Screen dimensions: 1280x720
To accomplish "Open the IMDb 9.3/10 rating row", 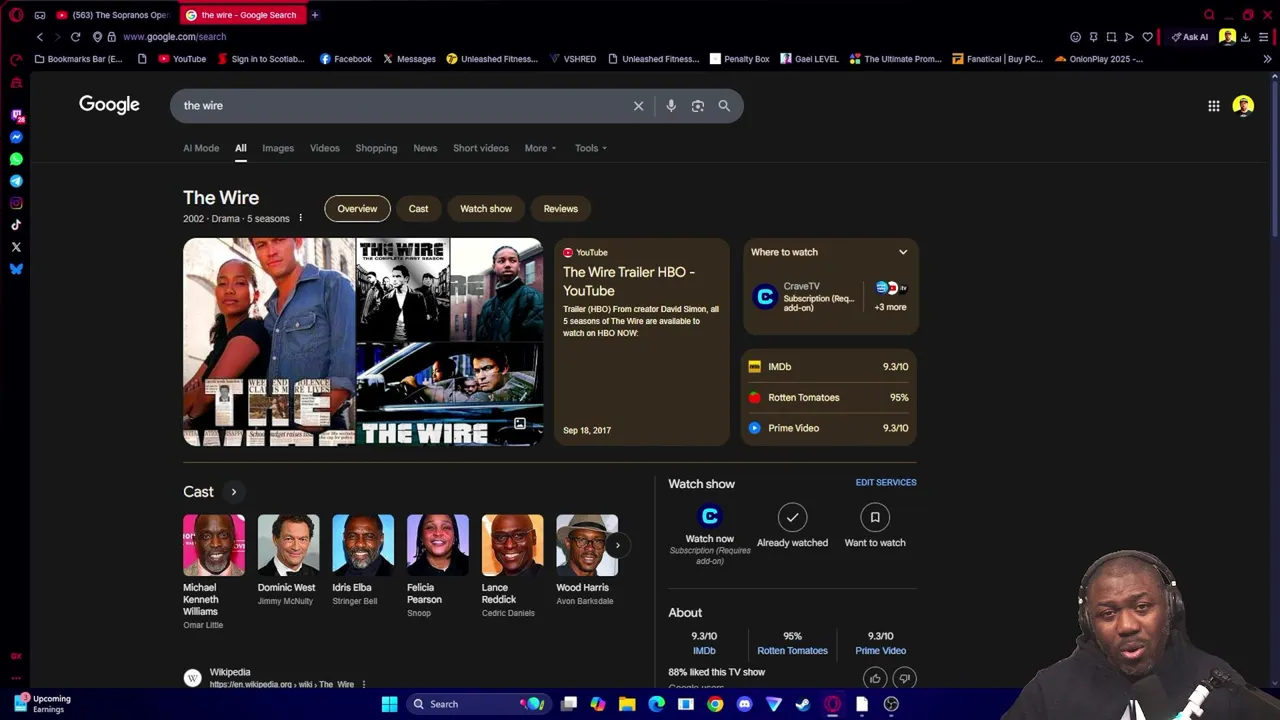I will pos(829,367).
